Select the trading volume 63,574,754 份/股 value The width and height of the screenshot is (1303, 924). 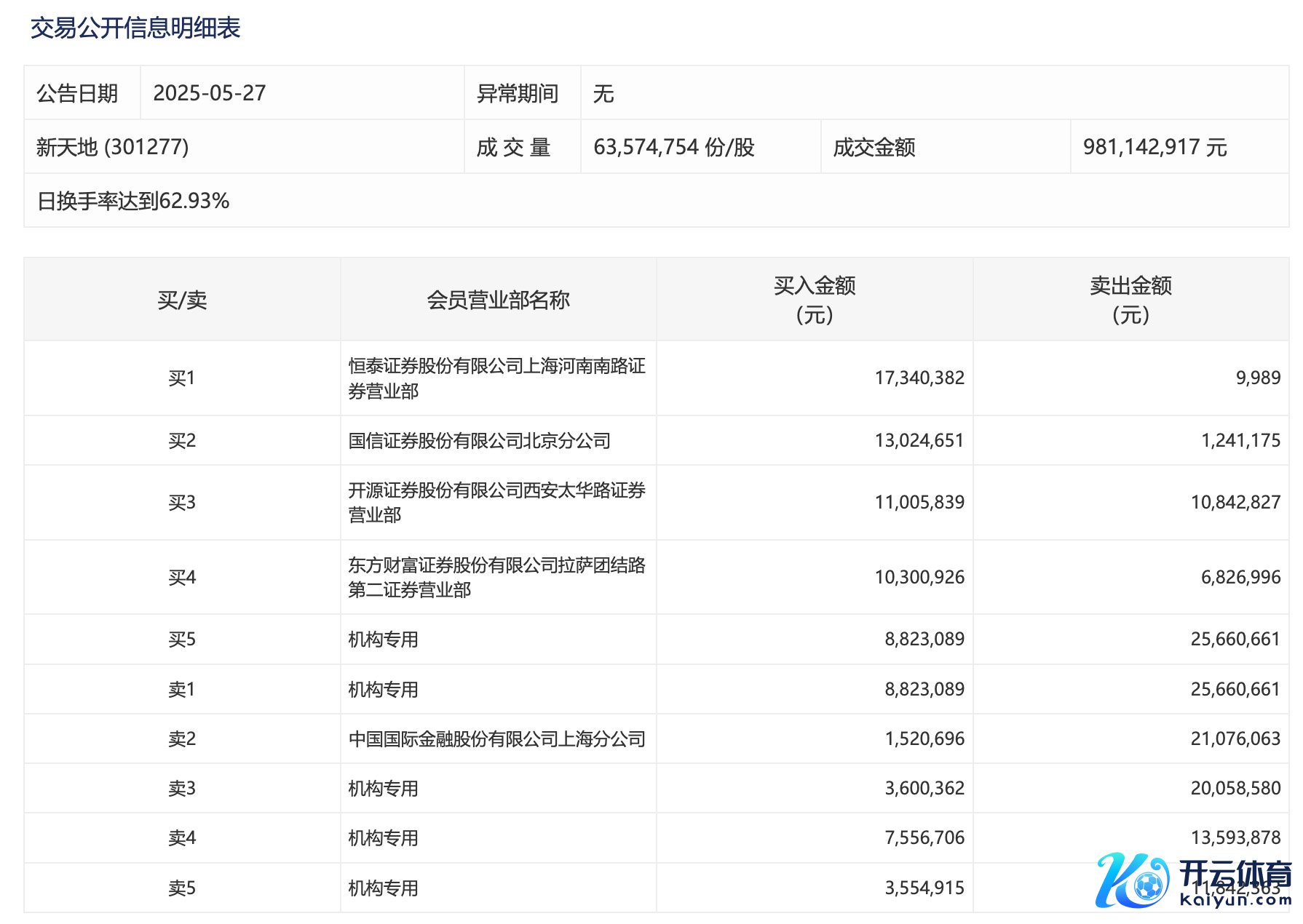pos(673,147)
